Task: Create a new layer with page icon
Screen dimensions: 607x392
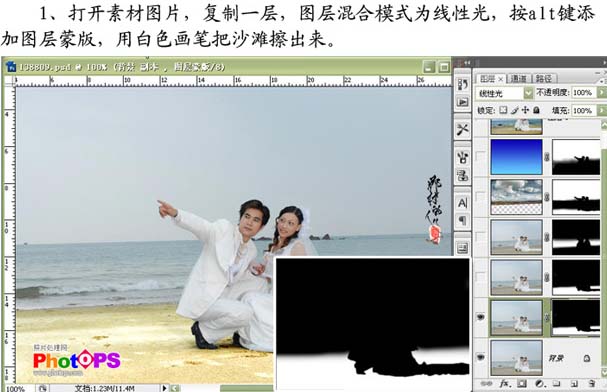Action: pos(574,383)
